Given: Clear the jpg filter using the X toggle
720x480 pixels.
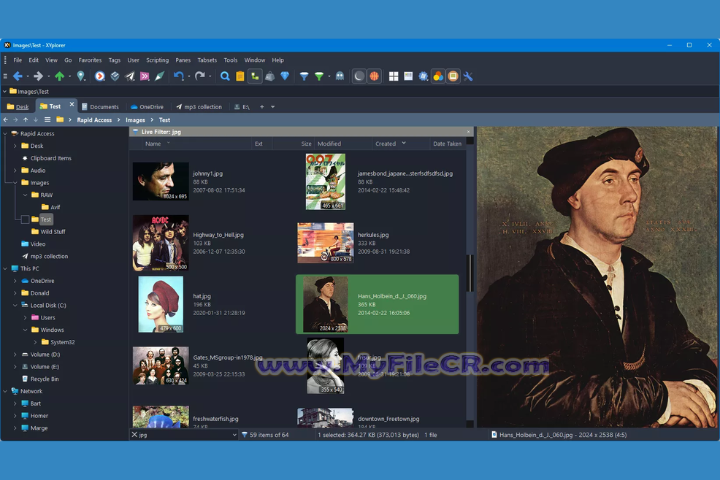Looking at the screenshot, I should 135,435.
